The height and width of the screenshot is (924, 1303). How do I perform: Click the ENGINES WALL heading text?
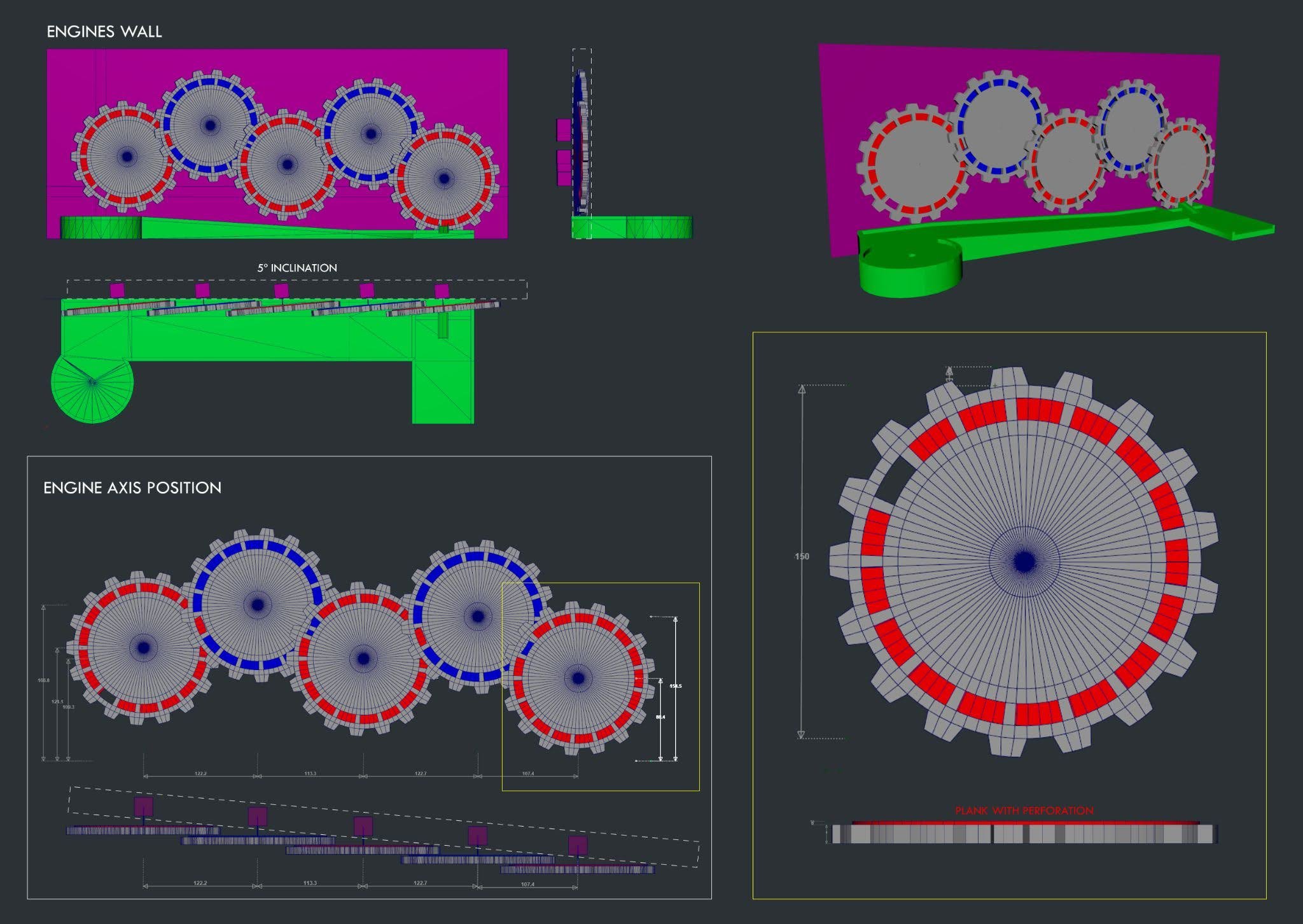[x=104, y=32]
